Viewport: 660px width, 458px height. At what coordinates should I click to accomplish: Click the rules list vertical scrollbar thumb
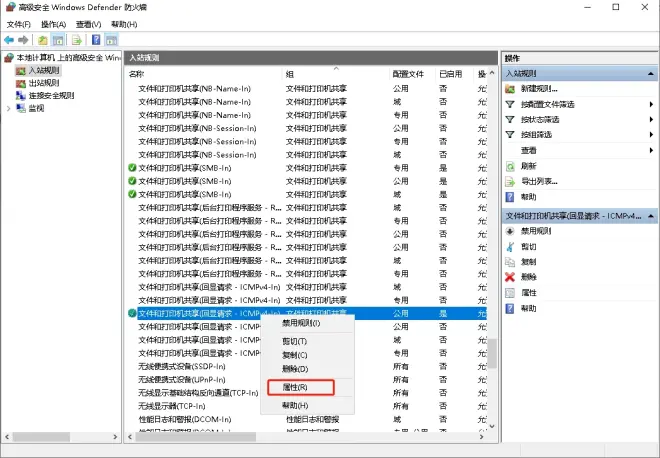(x=492, y=354)
